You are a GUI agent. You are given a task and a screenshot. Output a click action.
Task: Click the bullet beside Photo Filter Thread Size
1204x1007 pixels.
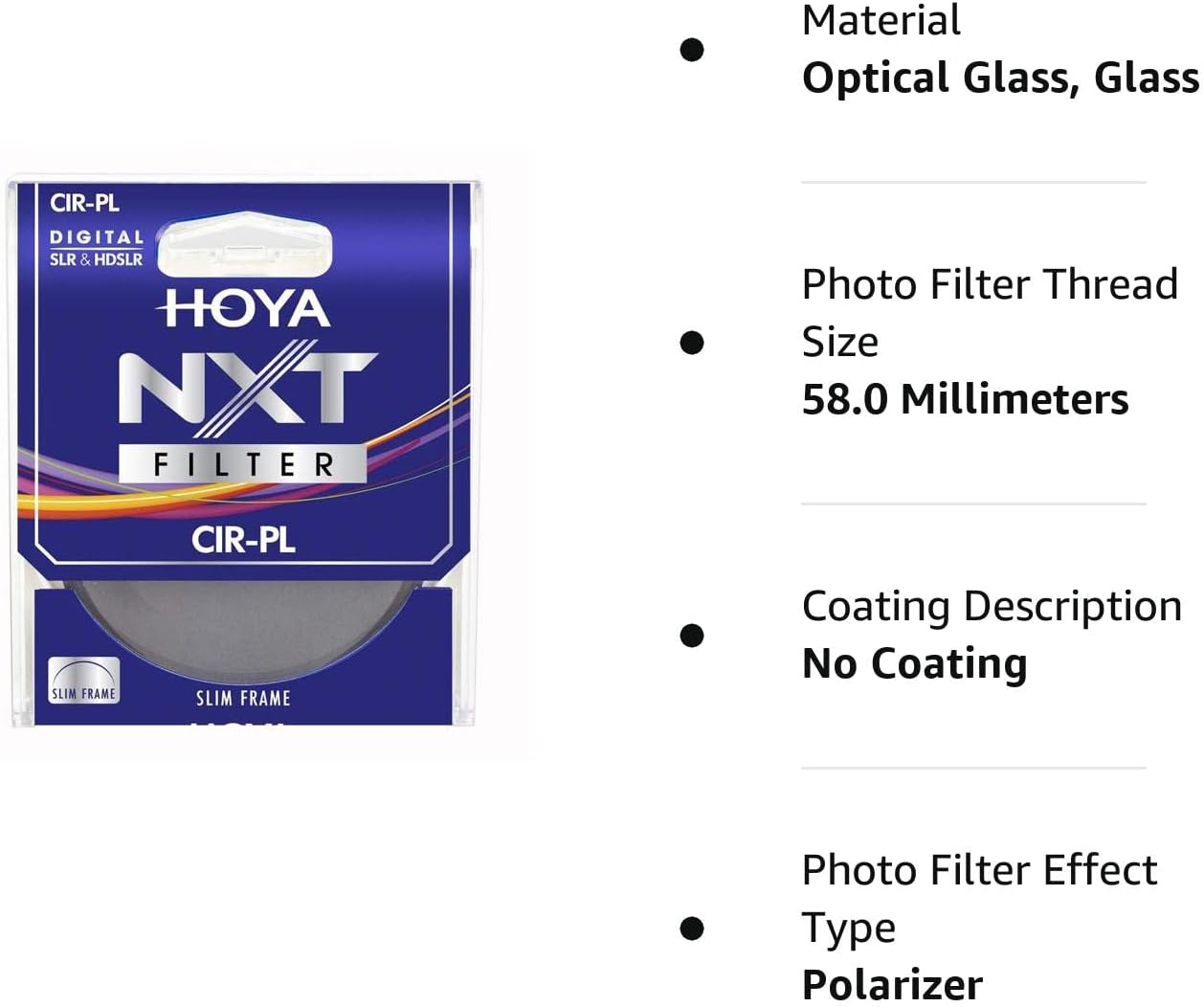[x=692, y=343]
